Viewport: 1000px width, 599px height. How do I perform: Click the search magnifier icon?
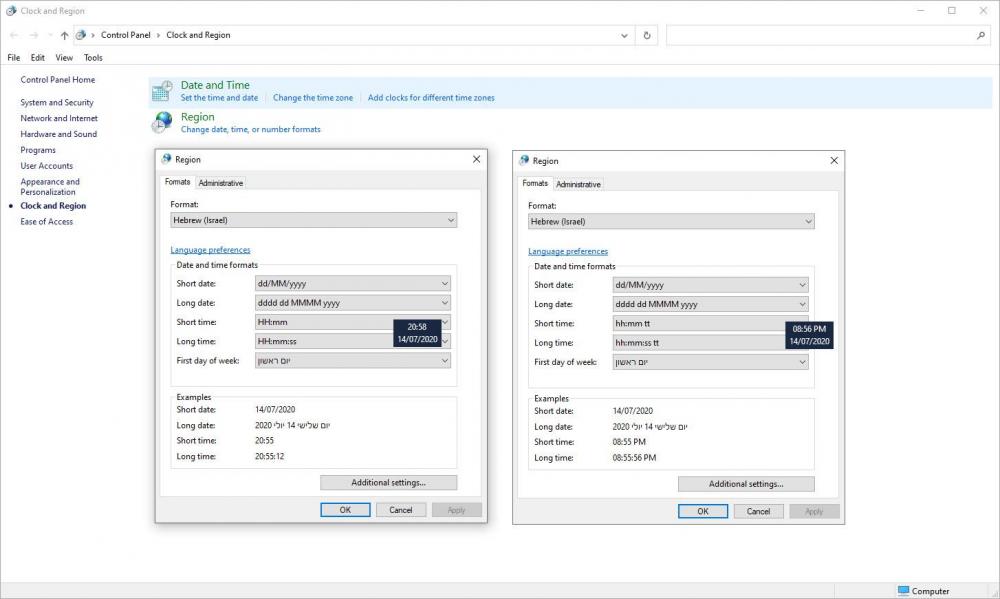981,36
